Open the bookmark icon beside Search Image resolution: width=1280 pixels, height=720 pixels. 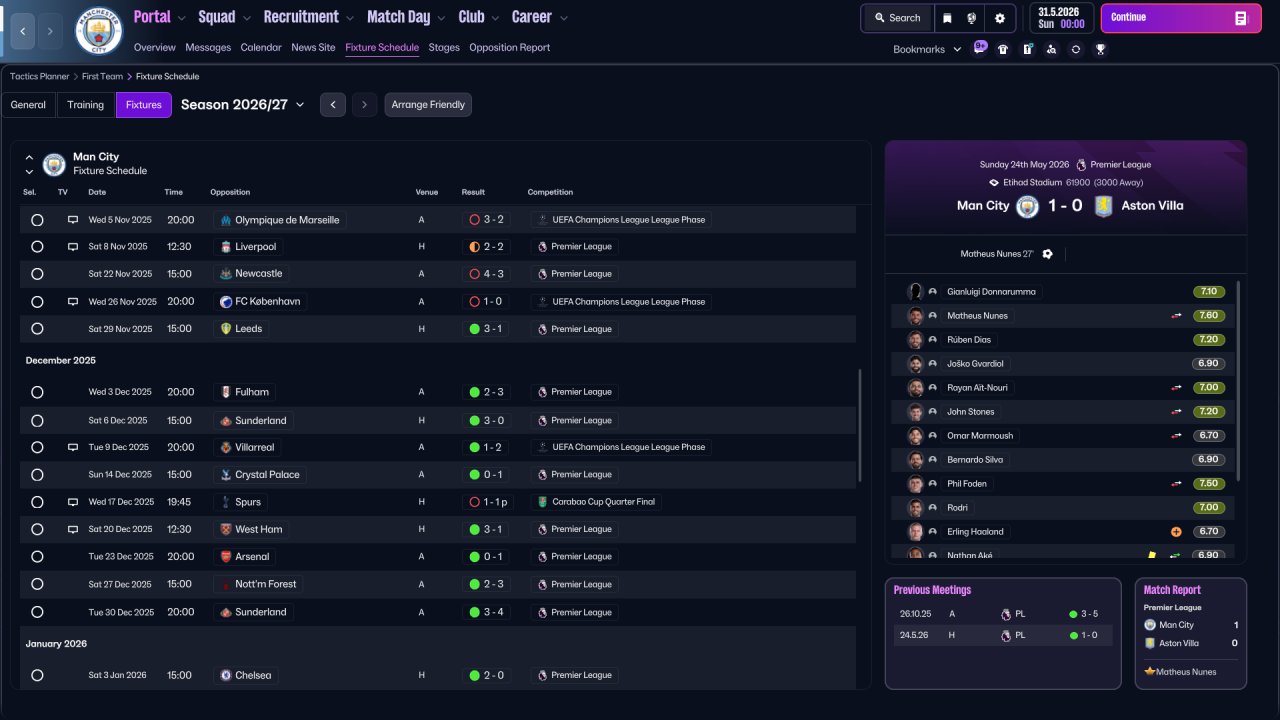[x=947, y=18]
